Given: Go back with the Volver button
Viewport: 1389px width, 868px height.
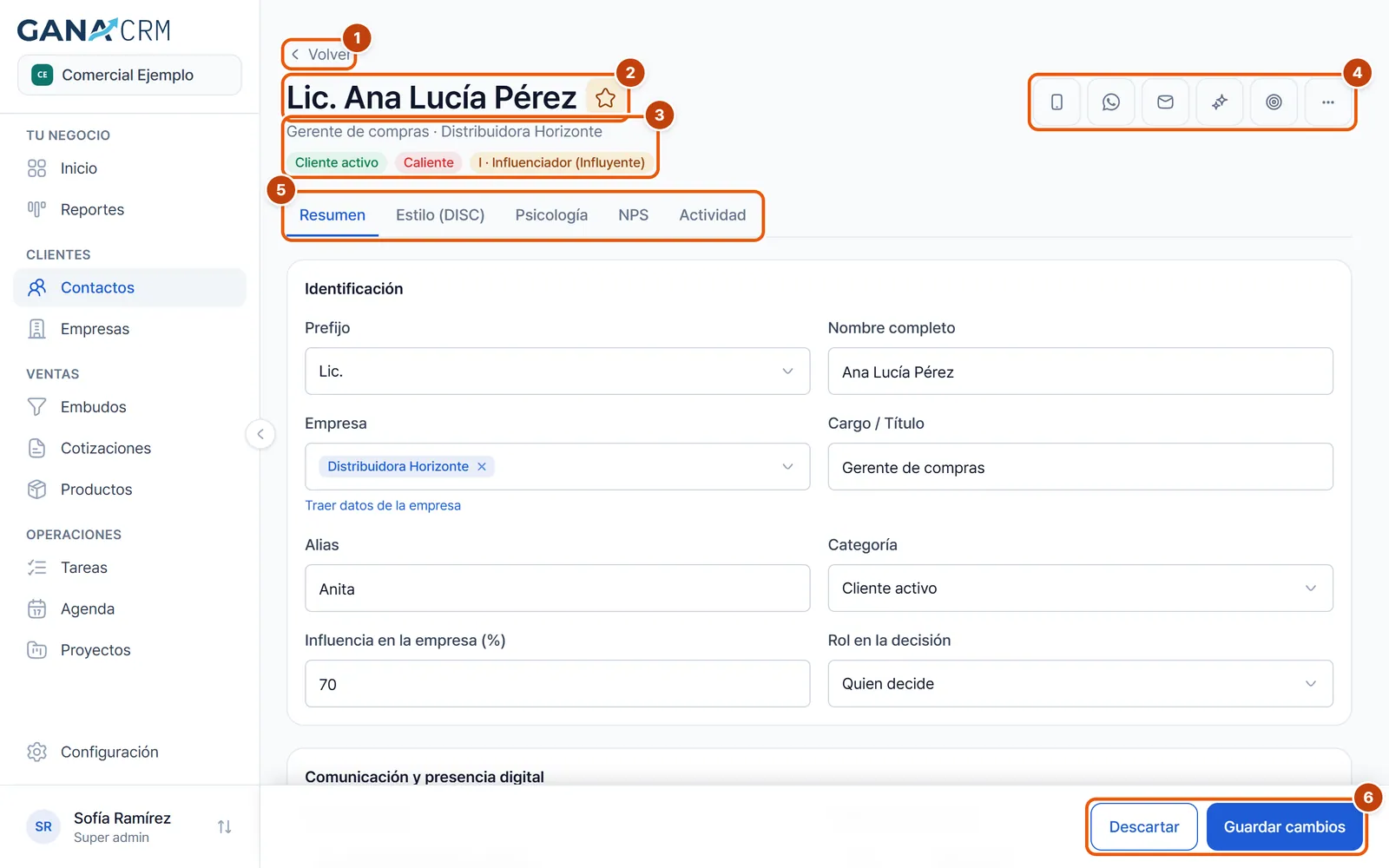Looking at the screenshot, I should point(320,55).
